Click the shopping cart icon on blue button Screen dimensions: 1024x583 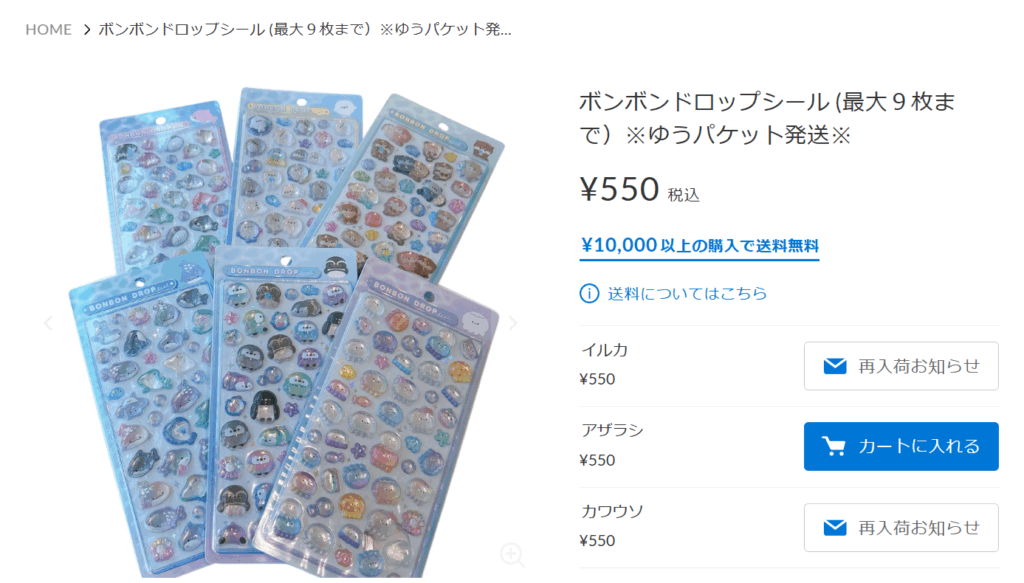click(x=833, y=447)
